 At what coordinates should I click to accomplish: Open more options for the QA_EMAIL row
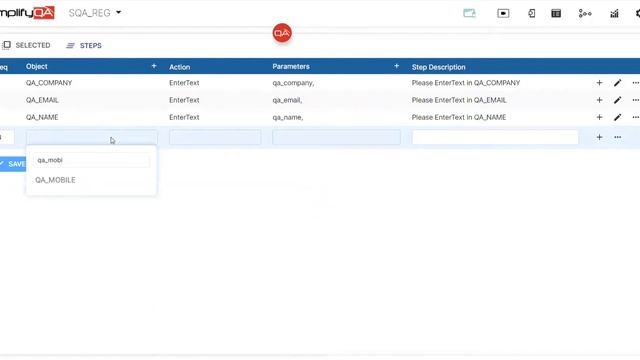tap(636, 100)
